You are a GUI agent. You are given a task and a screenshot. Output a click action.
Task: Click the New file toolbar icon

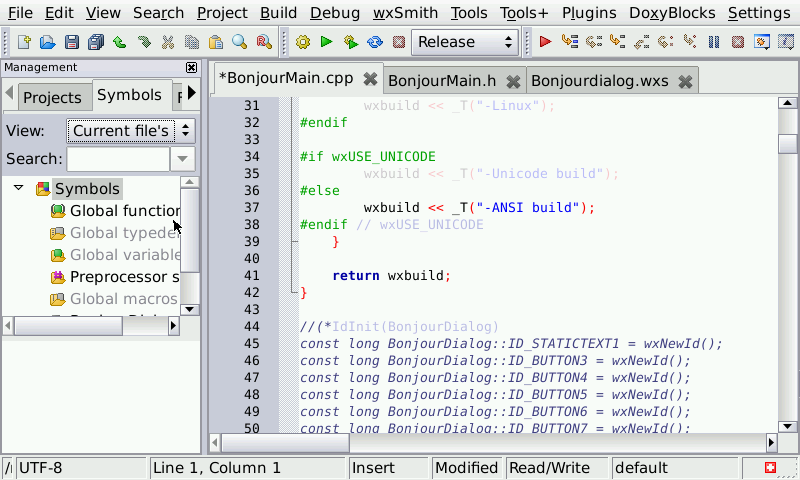25,42
